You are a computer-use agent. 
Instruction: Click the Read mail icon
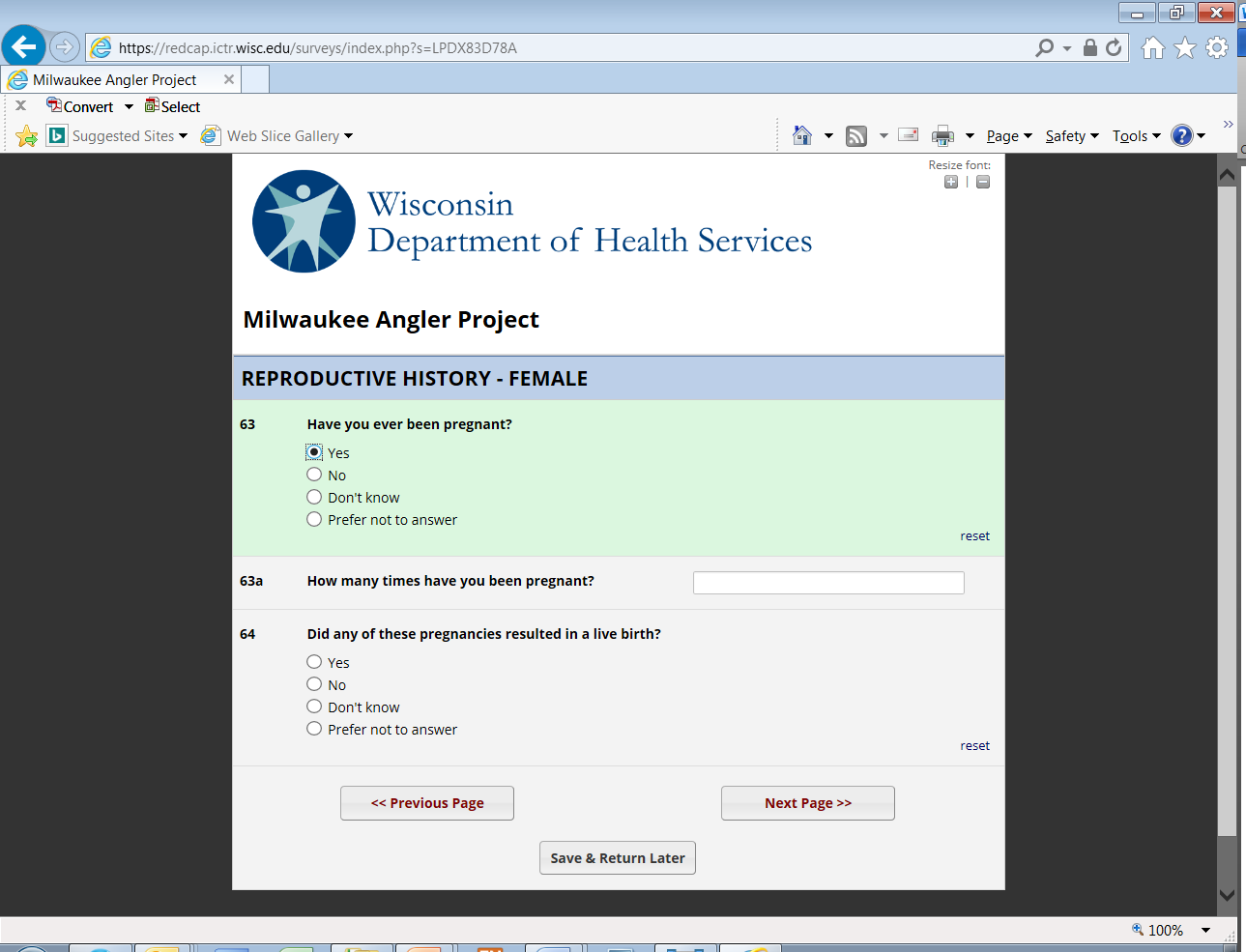click(908, 135)
